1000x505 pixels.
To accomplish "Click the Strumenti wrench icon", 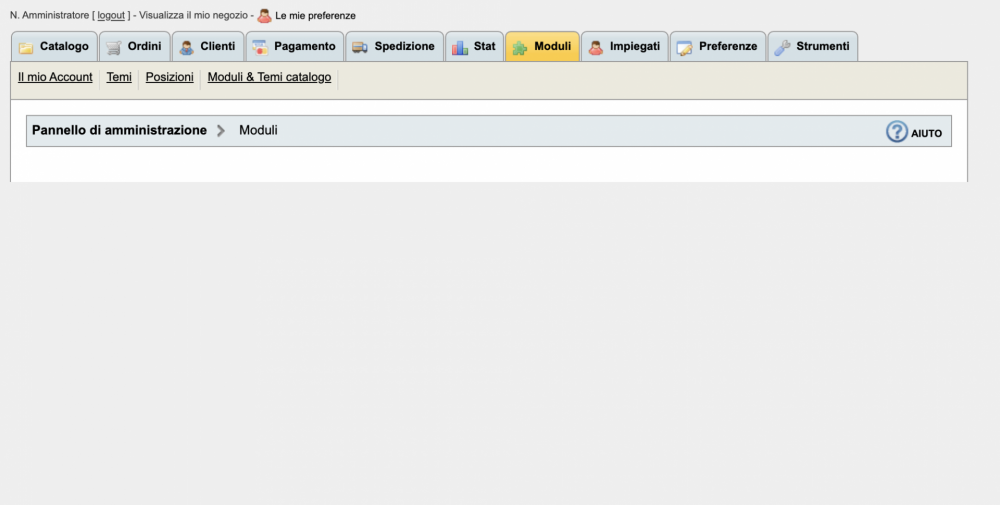I will (783, 48).
